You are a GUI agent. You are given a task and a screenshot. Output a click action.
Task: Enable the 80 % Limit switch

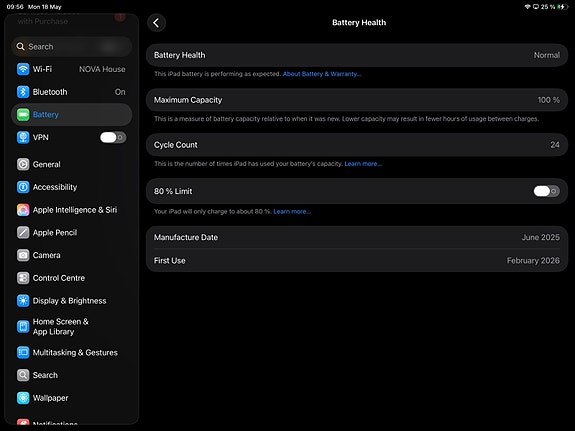point(546,191)
